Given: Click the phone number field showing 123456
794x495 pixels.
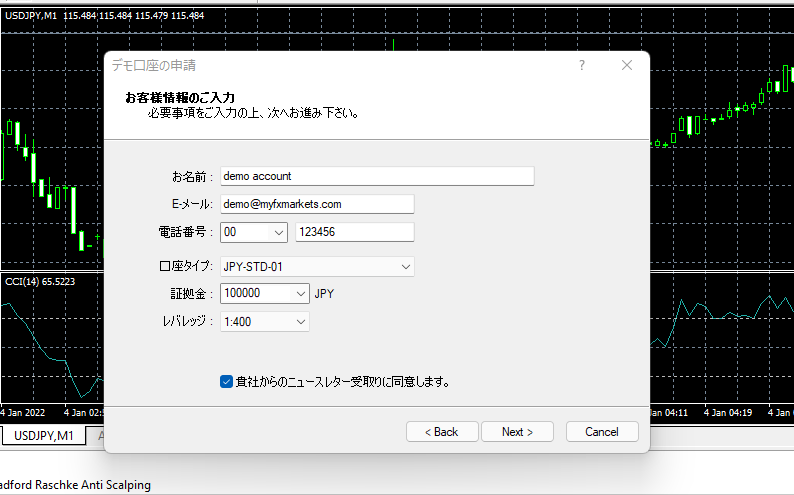Looking at the screenshot, I should (x=354, y=232).
